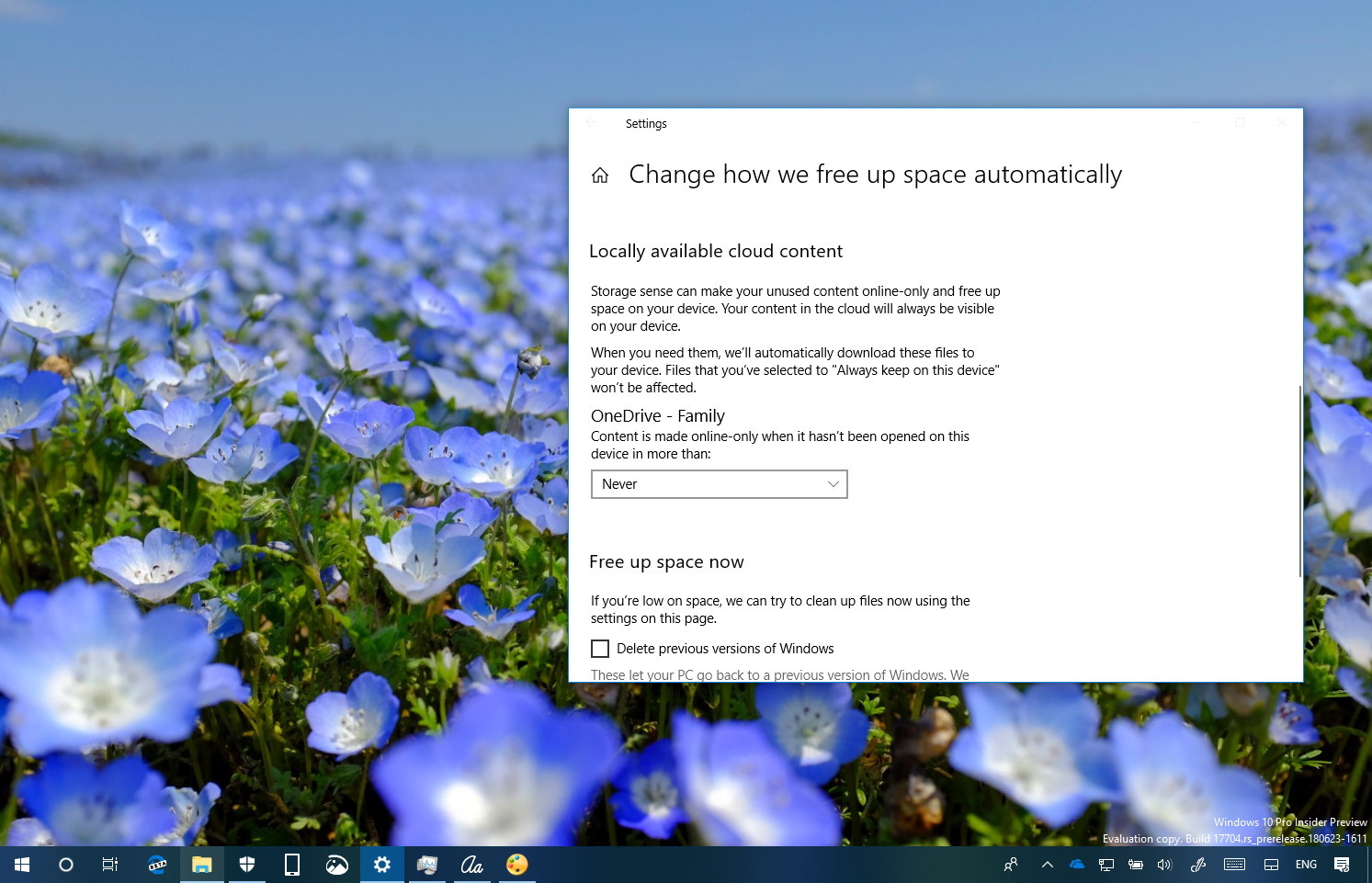Open the Fonts app with the Aa icon

pyautogui.click(x=471, y=864)
